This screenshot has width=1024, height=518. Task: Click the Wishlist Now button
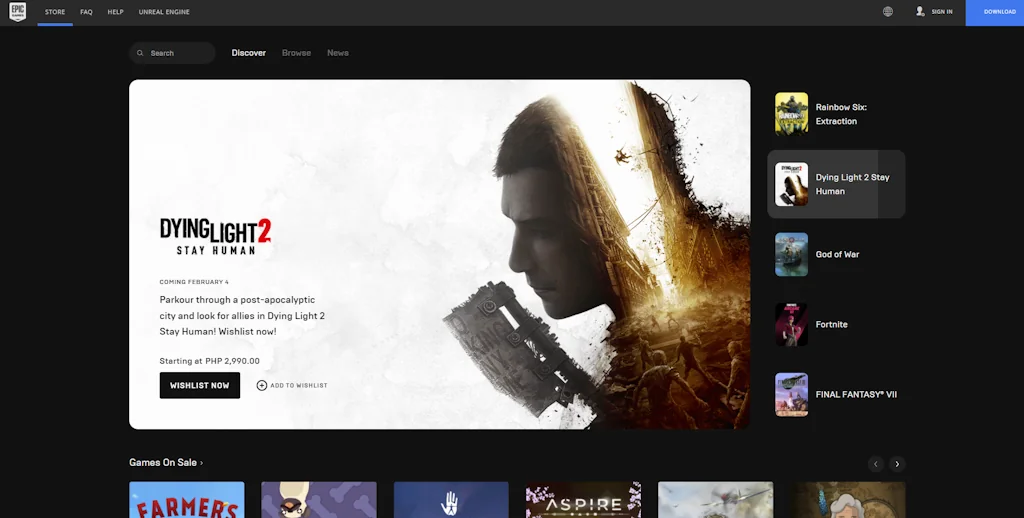click(x=200, y=385)
